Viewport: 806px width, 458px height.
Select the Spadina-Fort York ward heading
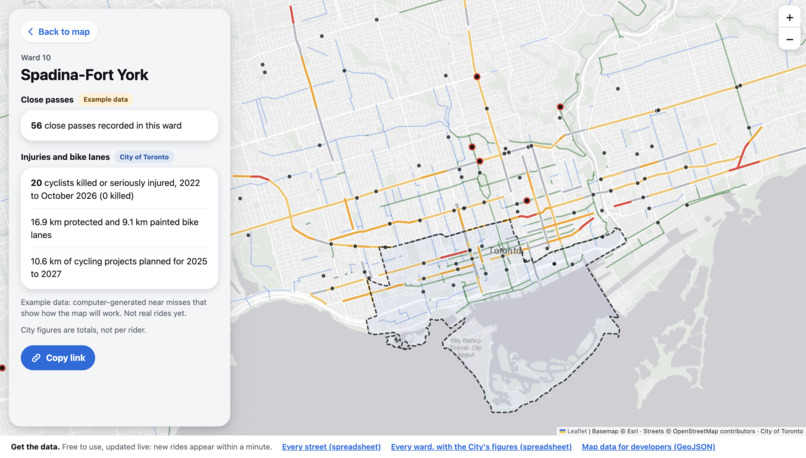pos(84,75)
